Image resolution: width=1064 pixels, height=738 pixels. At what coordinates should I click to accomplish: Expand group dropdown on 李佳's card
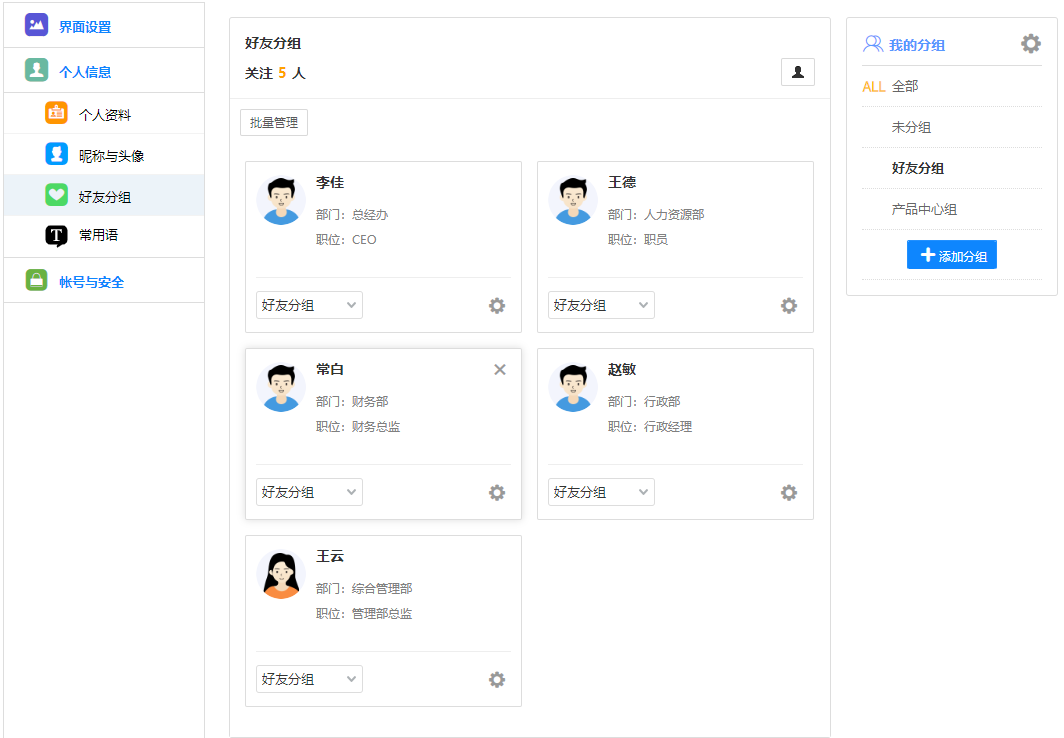click(x=309, y=306)
